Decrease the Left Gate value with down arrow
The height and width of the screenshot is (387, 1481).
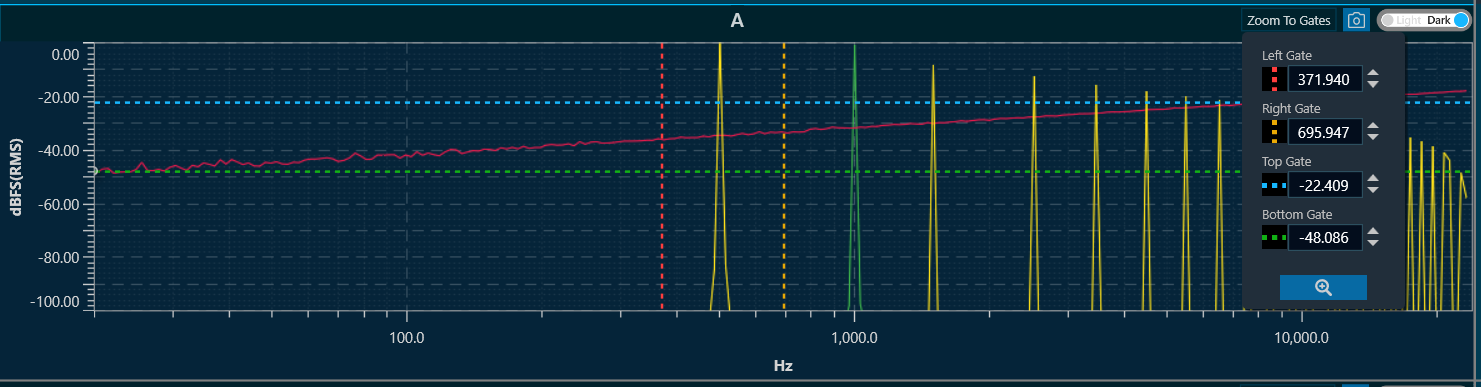[x=1373, y=85]
